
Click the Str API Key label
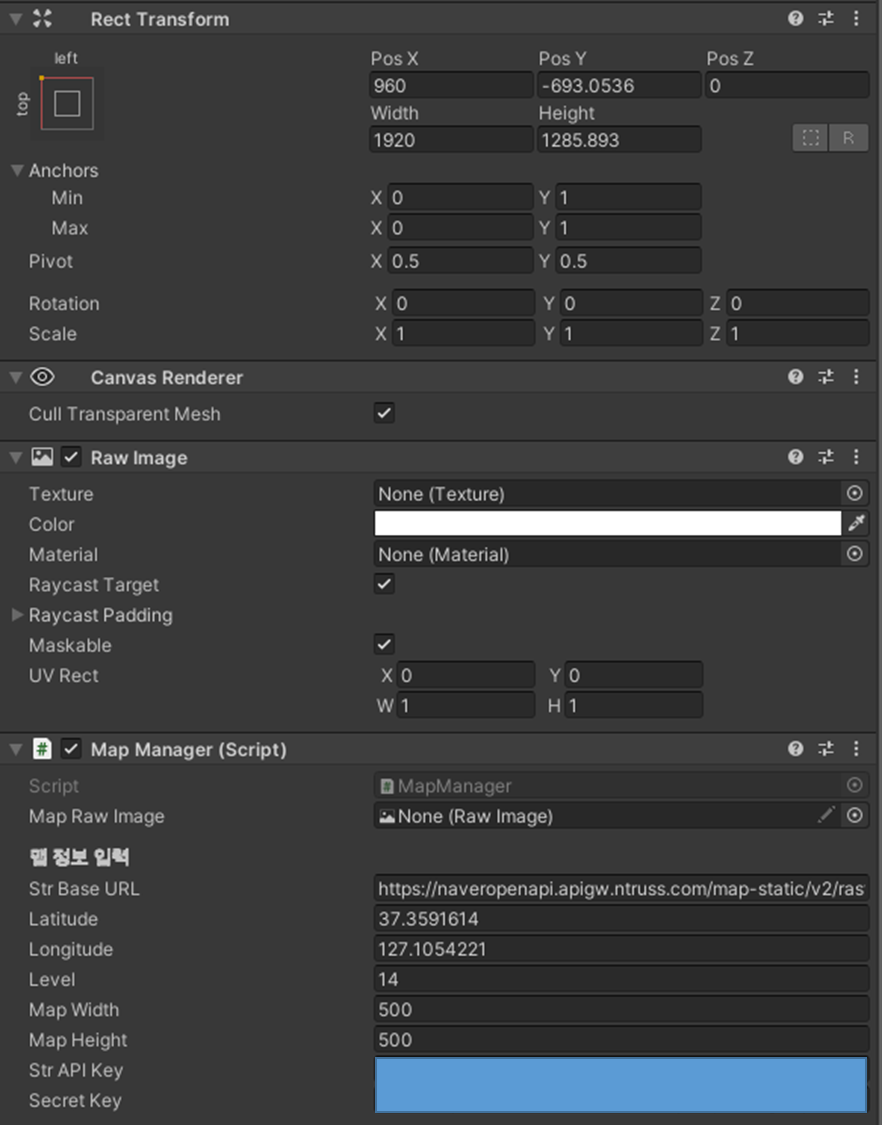tap(76, 1070)
